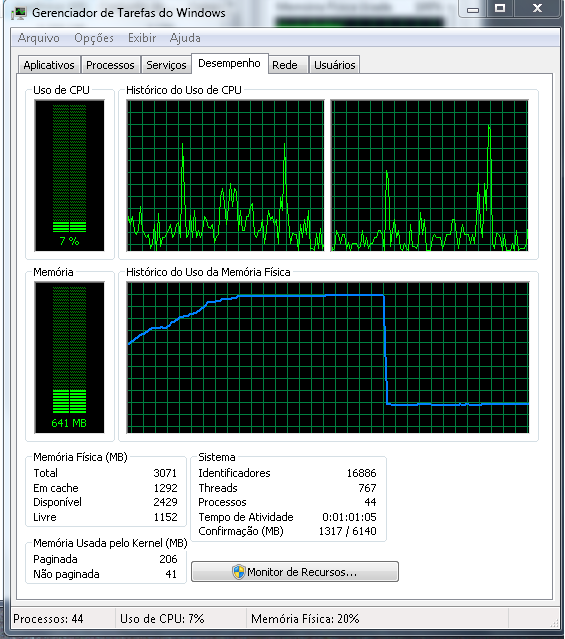Click the Tempo de Atividade value 0:01:01:05
The image size is (565, 639).
coord(349,517)
